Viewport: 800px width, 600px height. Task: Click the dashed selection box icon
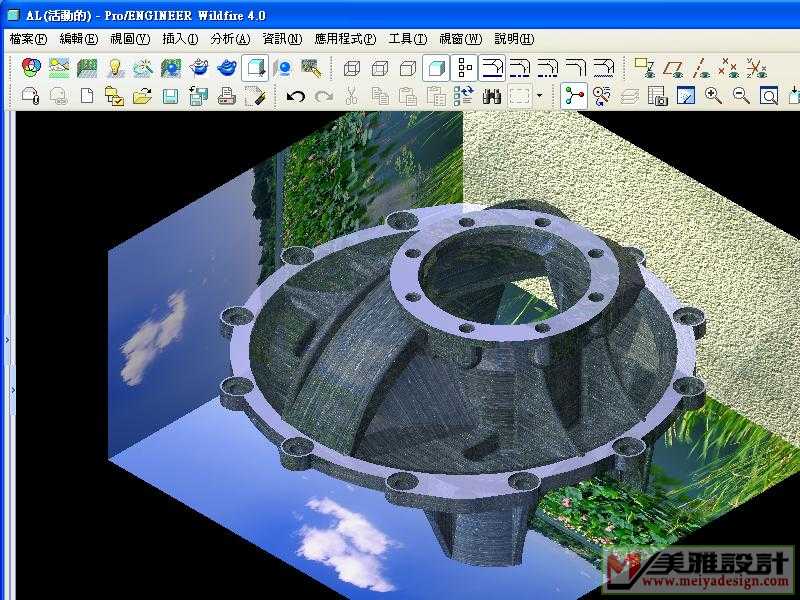coord(519,96)
